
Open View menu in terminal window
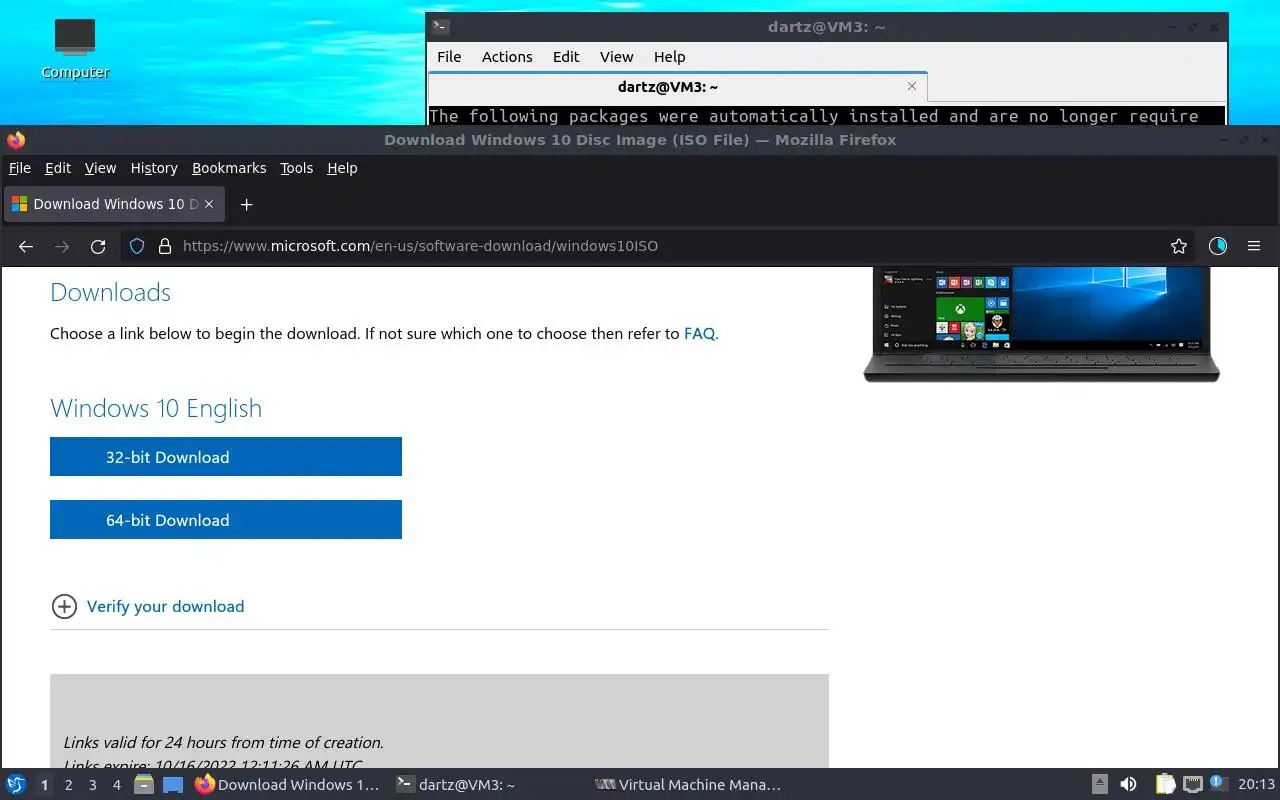[616, 57]
